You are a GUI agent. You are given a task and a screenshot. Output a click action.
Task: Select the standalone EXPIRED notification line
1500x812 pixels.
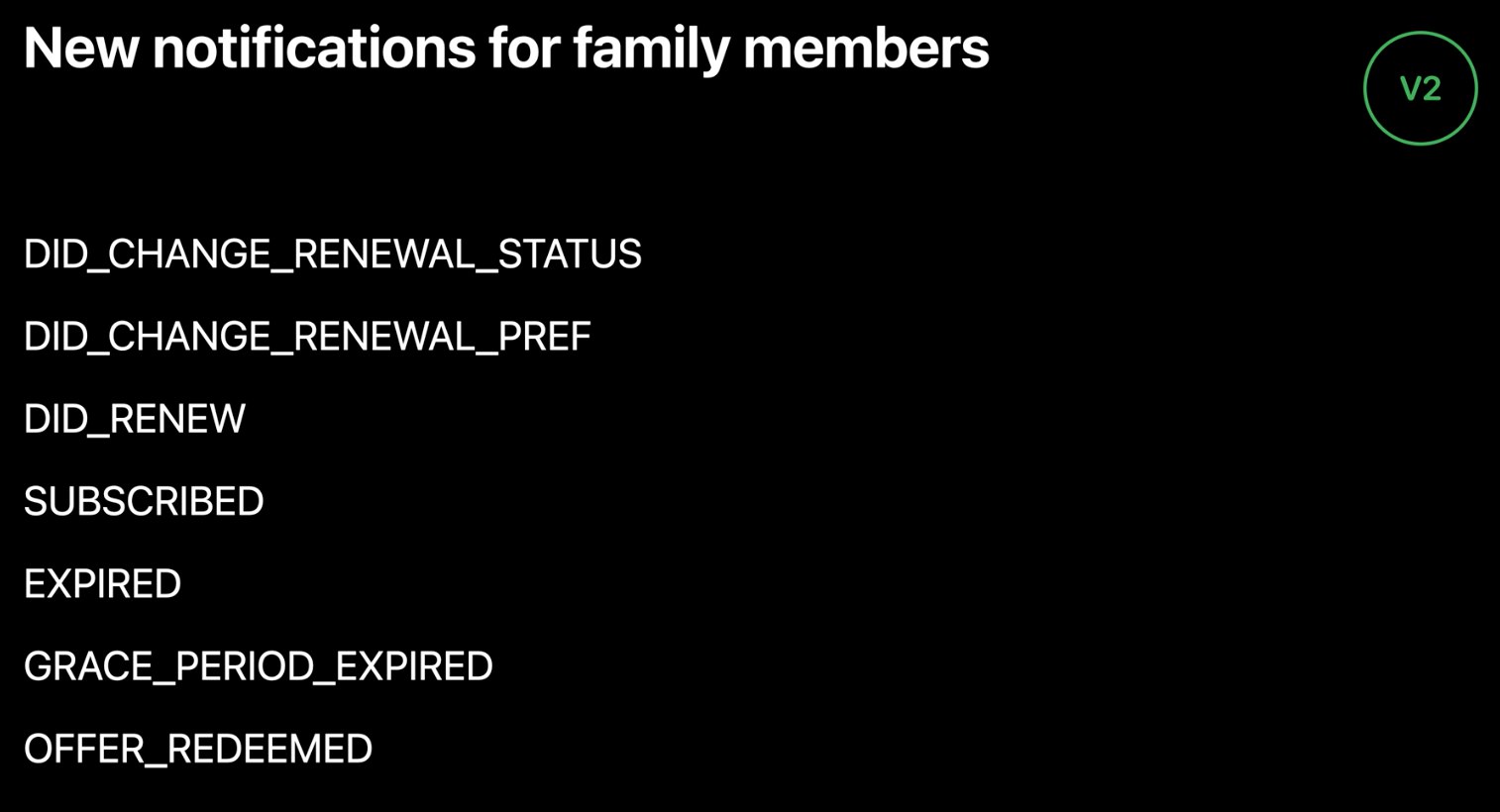point(102,584)
